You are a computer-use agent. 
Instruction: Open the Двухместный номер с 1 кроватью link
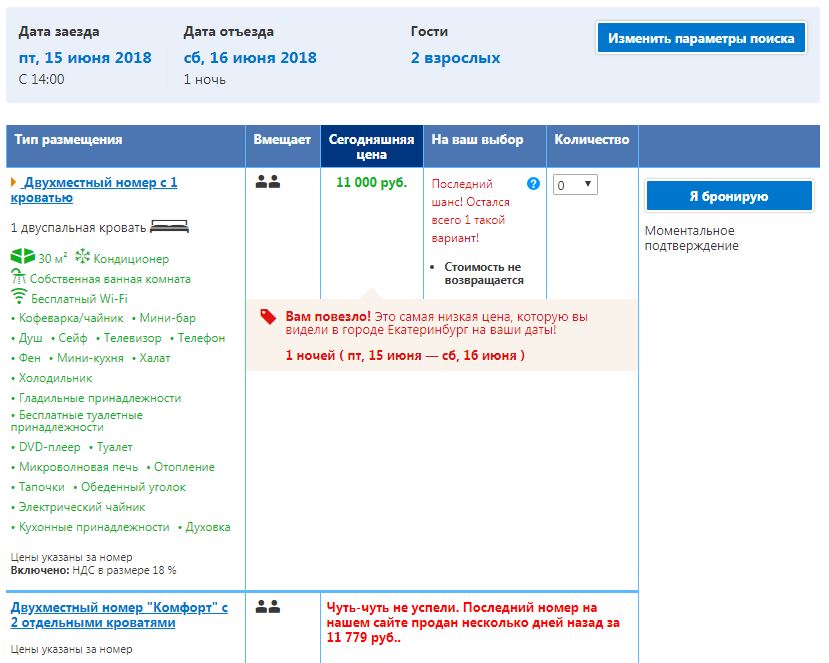point(99,190)
